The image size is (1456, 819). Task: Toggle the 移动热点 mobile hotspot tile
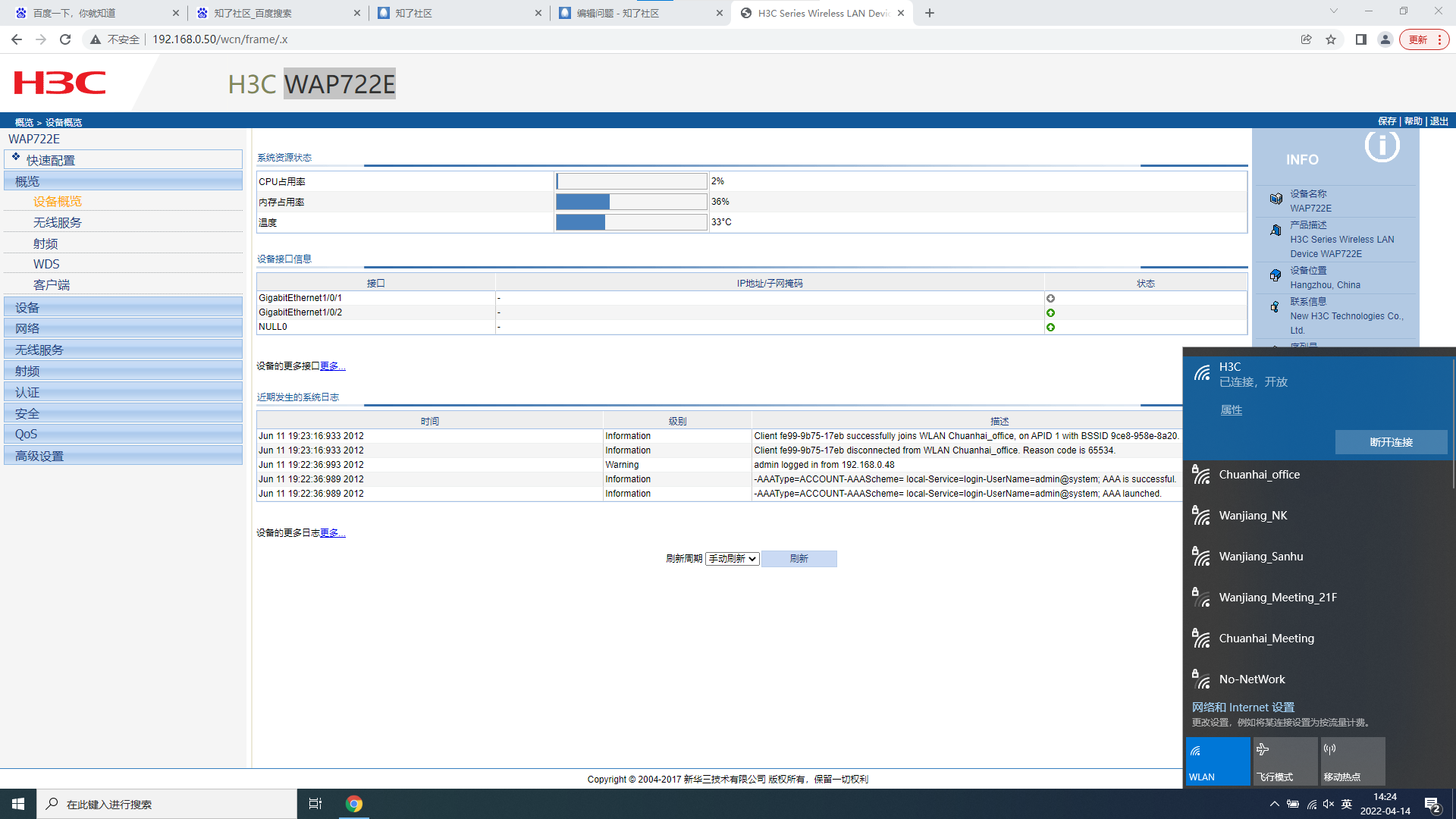(x=1352, y=761)
